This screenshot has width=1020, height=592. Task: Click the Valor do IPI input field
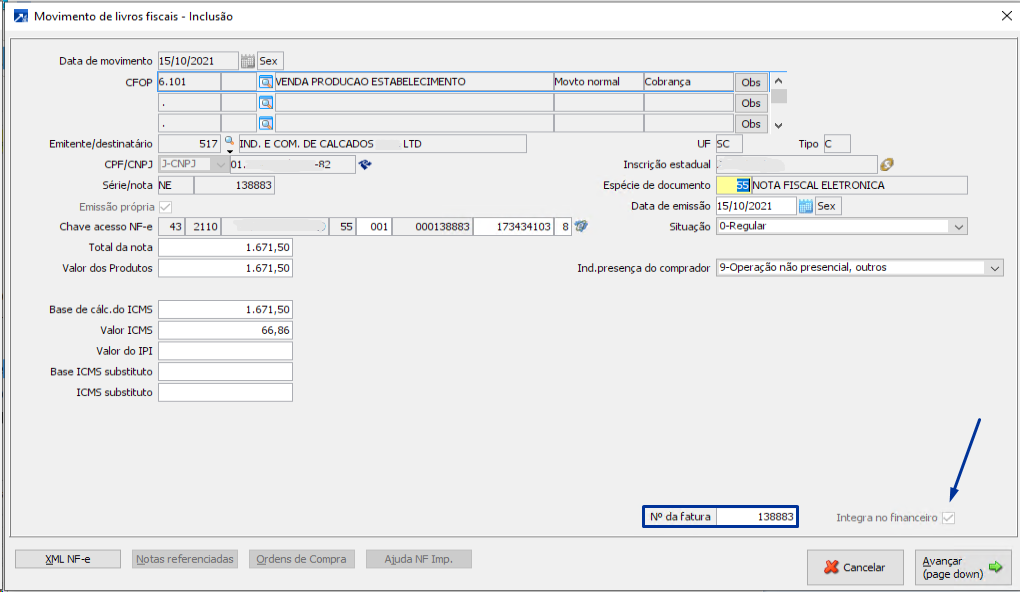click(x=225, y=351)
